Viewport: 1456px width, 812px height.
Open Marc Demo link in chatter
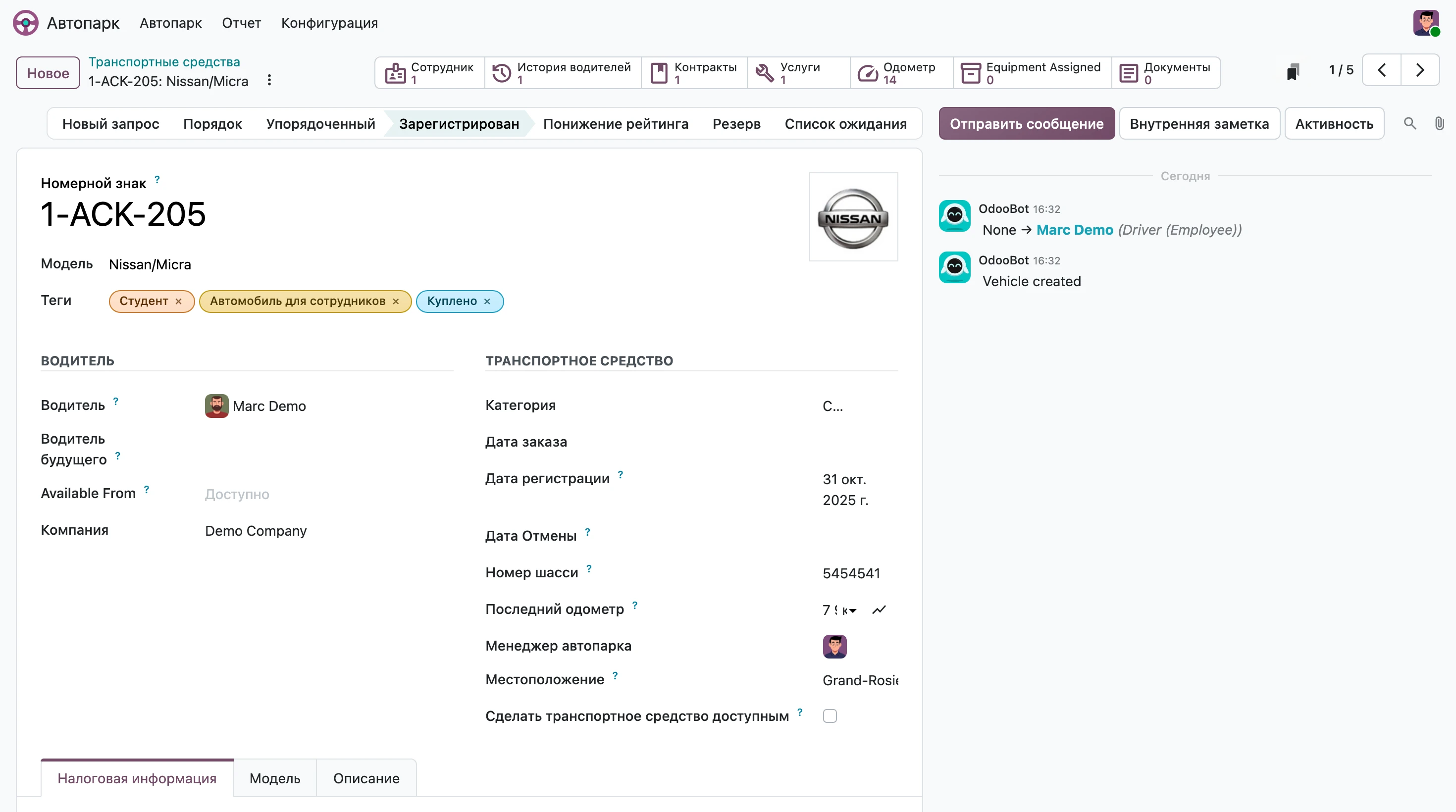1075,230
